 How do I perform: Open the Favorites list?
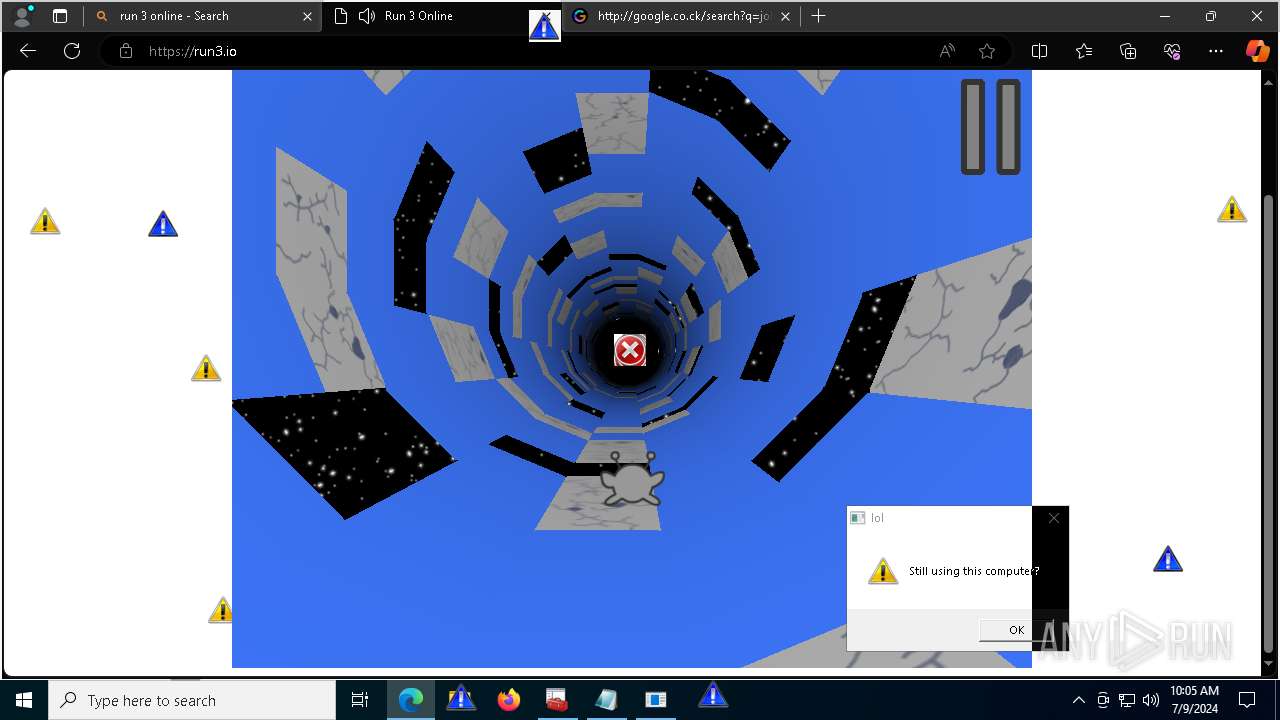[x=1084, y=51]
